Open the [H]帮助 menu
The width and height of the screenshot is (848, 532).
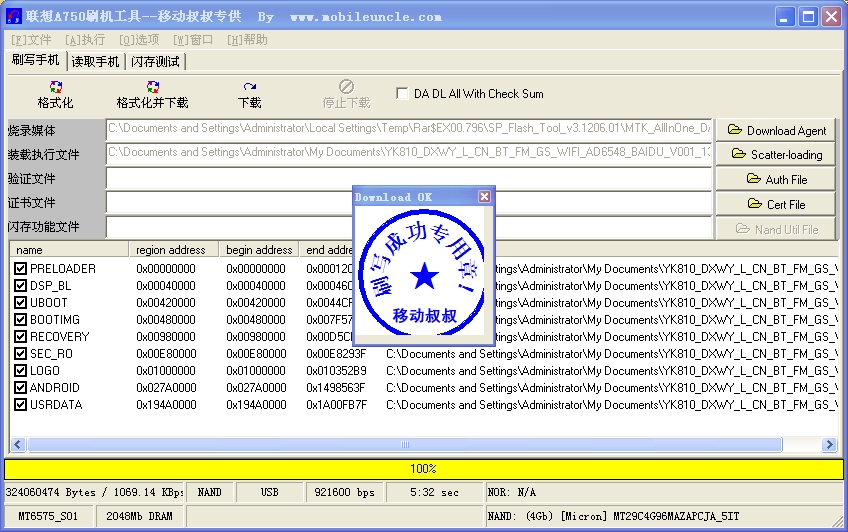(247, 40)
